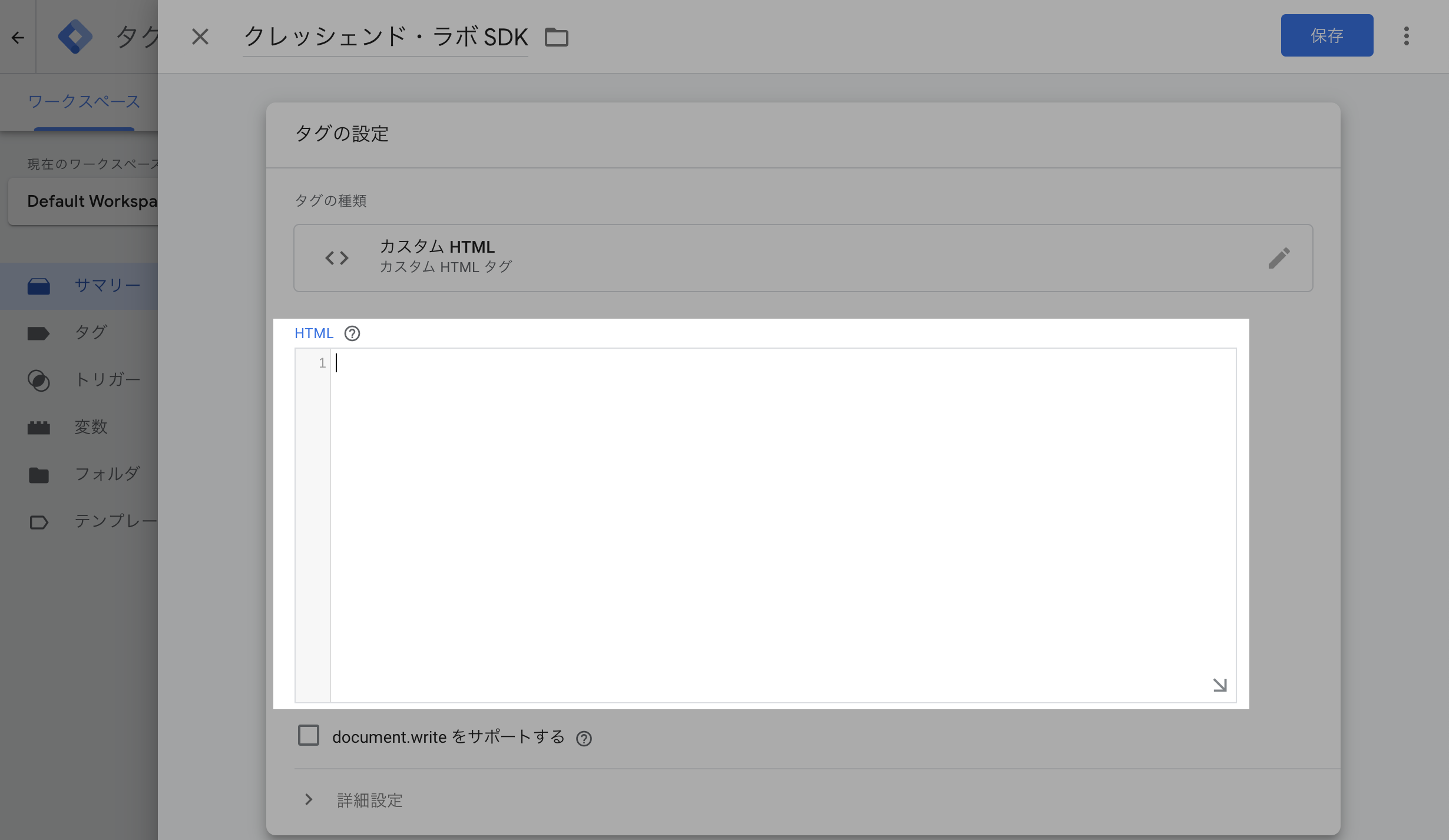Open テンプレート in the sidebar
Viewport: 1449px width, 840px height.
(79, 521)
